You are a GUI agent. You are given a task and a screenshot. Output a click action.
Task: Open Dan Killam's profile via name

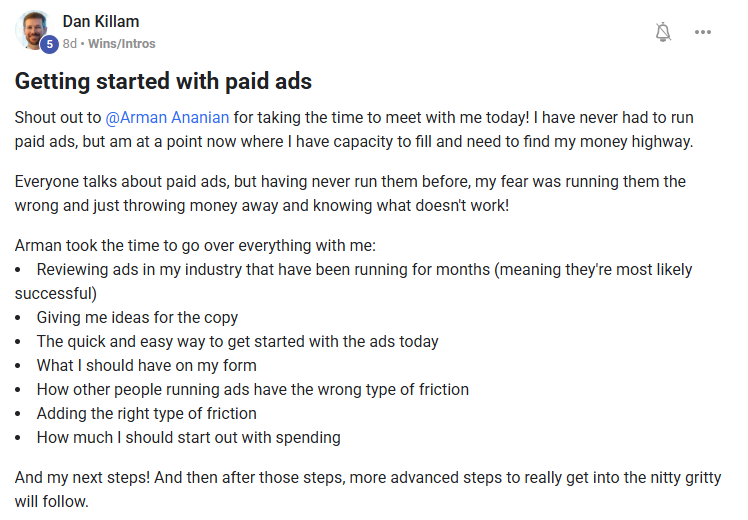pos(101,21)
